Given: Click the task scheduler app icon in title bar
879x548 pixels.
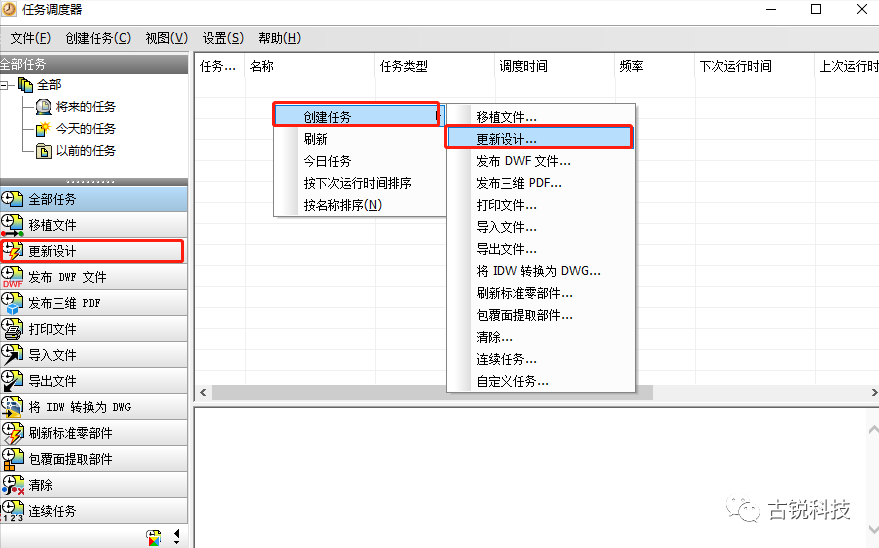Looking at the screenshot, I should [x=9, y=10].
